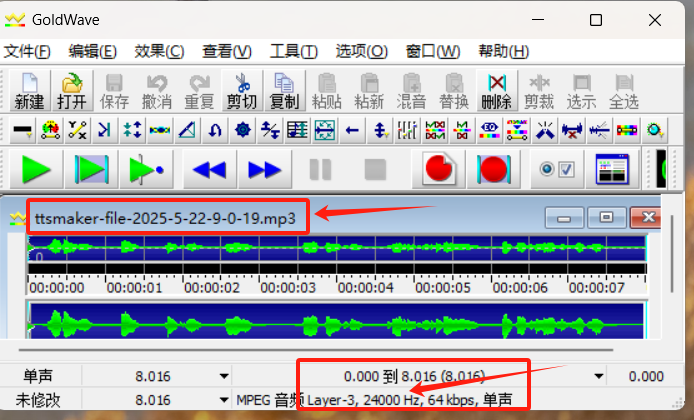Open control properties with the radio-checkbox icon
The width and height of the screenshot is (694, 420).
[x=557, y=170]
